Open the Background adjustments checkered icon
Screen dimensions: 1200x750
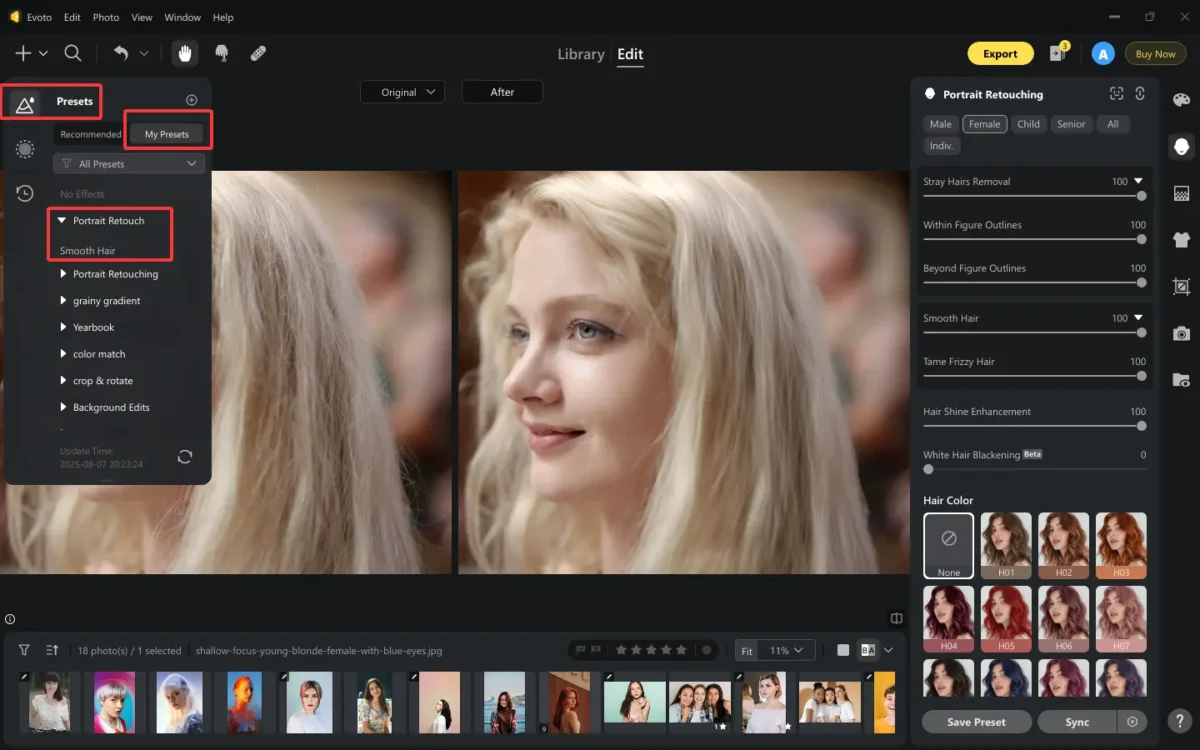1181,193
